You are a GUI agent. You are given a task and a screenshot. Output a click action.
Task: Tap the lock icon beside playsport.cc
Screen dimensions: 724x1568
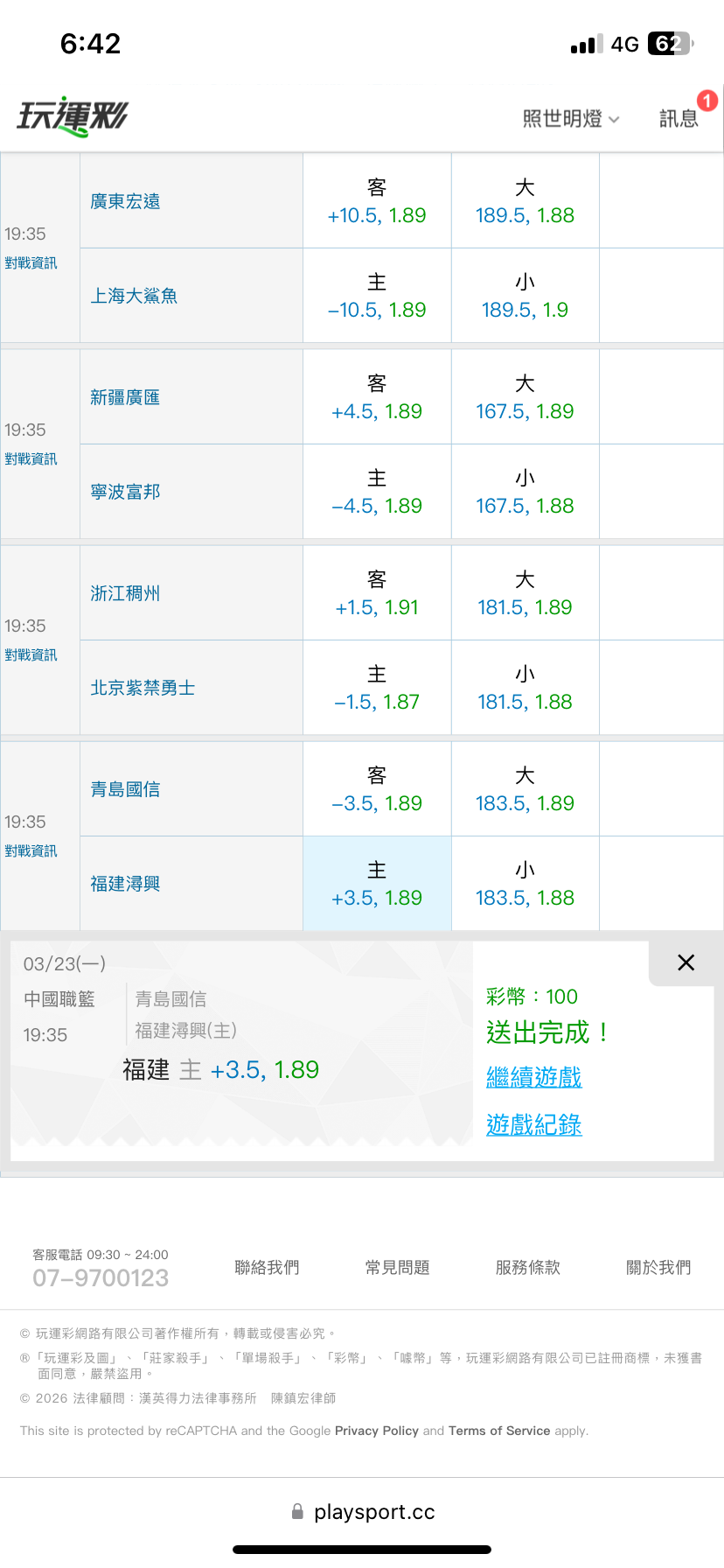pos(297,1511)
